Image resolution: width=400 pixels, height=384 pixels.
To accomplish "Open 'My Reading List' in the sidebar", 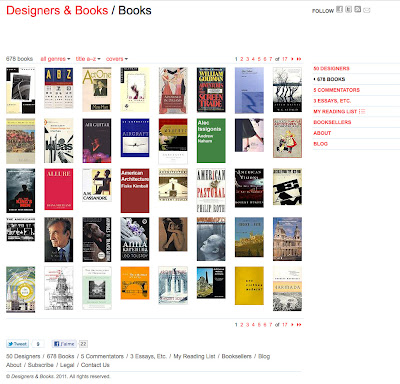I will [335, 111].
